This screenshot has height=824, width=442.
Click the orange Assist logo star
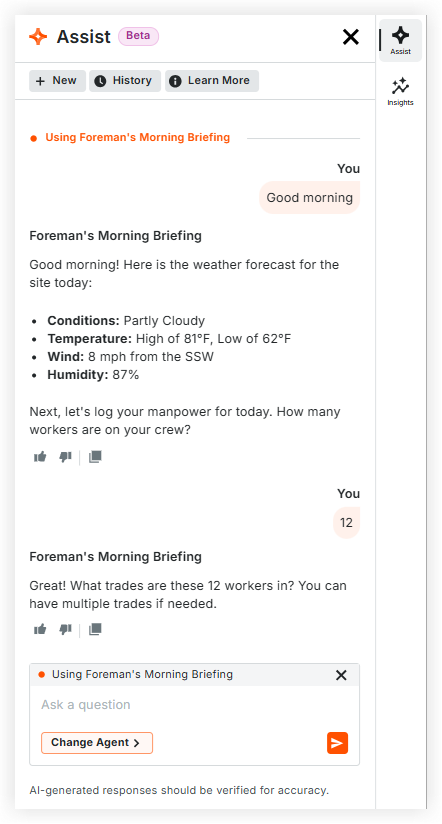[38, 37]
